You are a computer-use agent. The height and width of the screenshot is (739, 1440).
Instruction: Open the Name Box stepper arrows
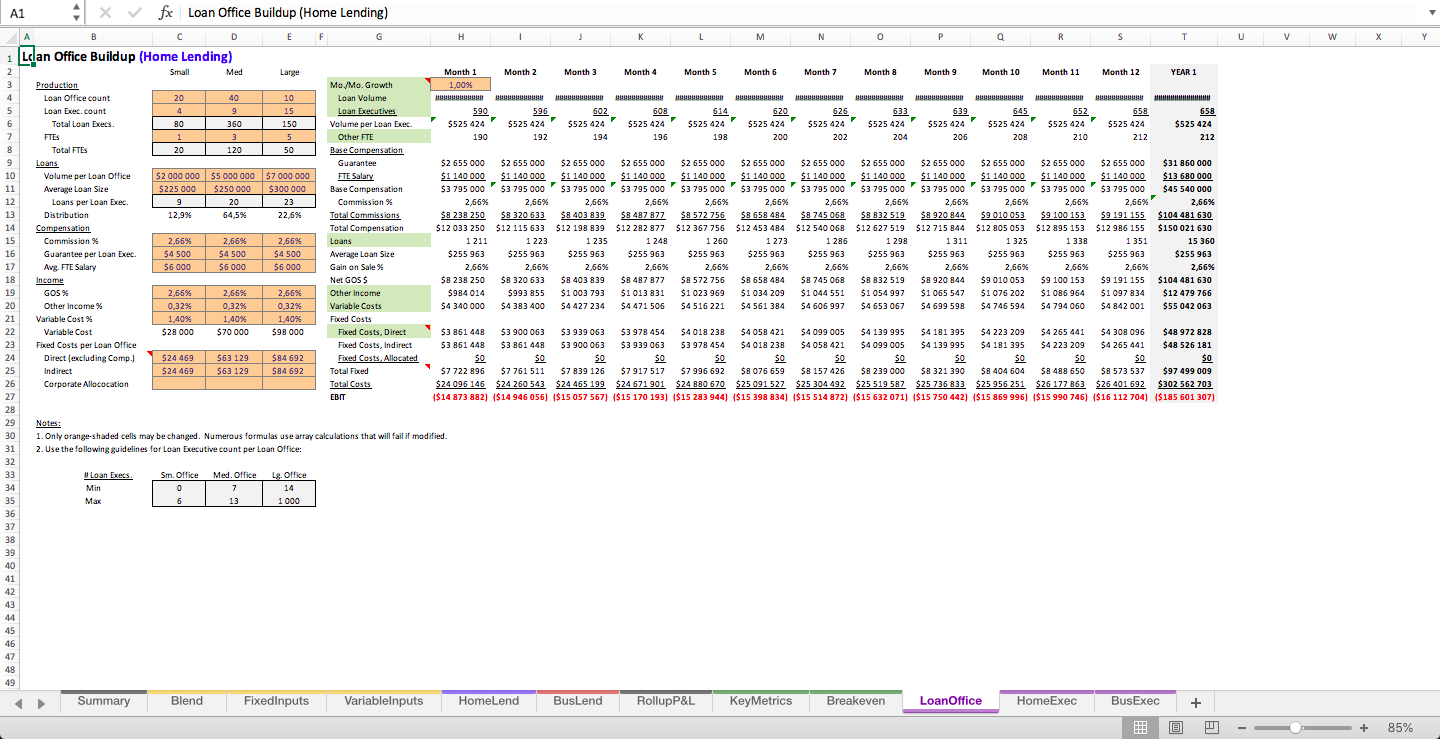77,13
